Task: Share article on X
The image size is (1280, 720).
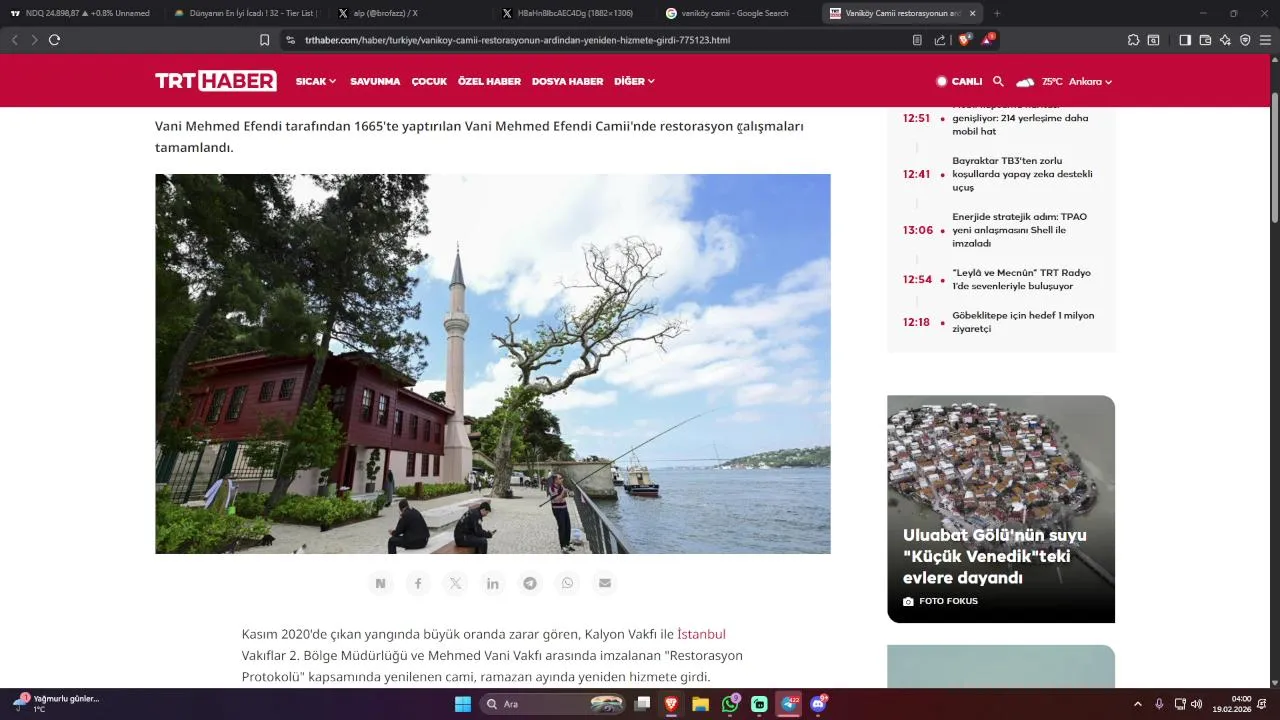Action: (455, 583)
